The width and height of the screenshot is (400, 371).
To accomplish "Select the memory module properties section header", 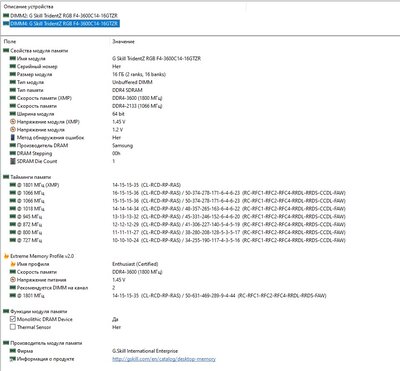I will pyautogui.click(x=39, y=51).
